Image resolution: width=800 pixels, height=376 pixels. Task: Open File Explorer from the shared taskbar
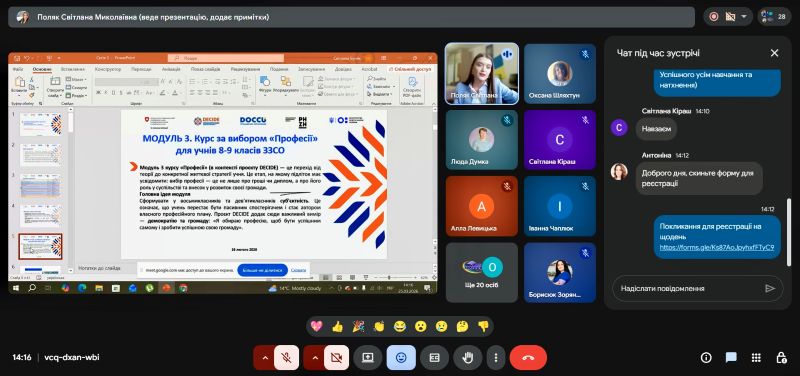coord(99,288)
